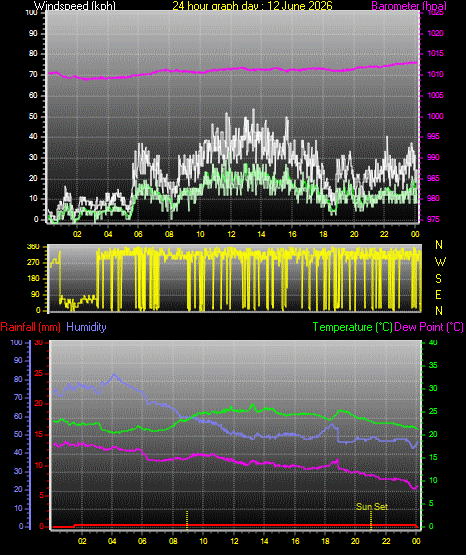Click the dotted sunset marker line below "Sun Set"
Screen dimensions: 466x555
coord(371,520)
